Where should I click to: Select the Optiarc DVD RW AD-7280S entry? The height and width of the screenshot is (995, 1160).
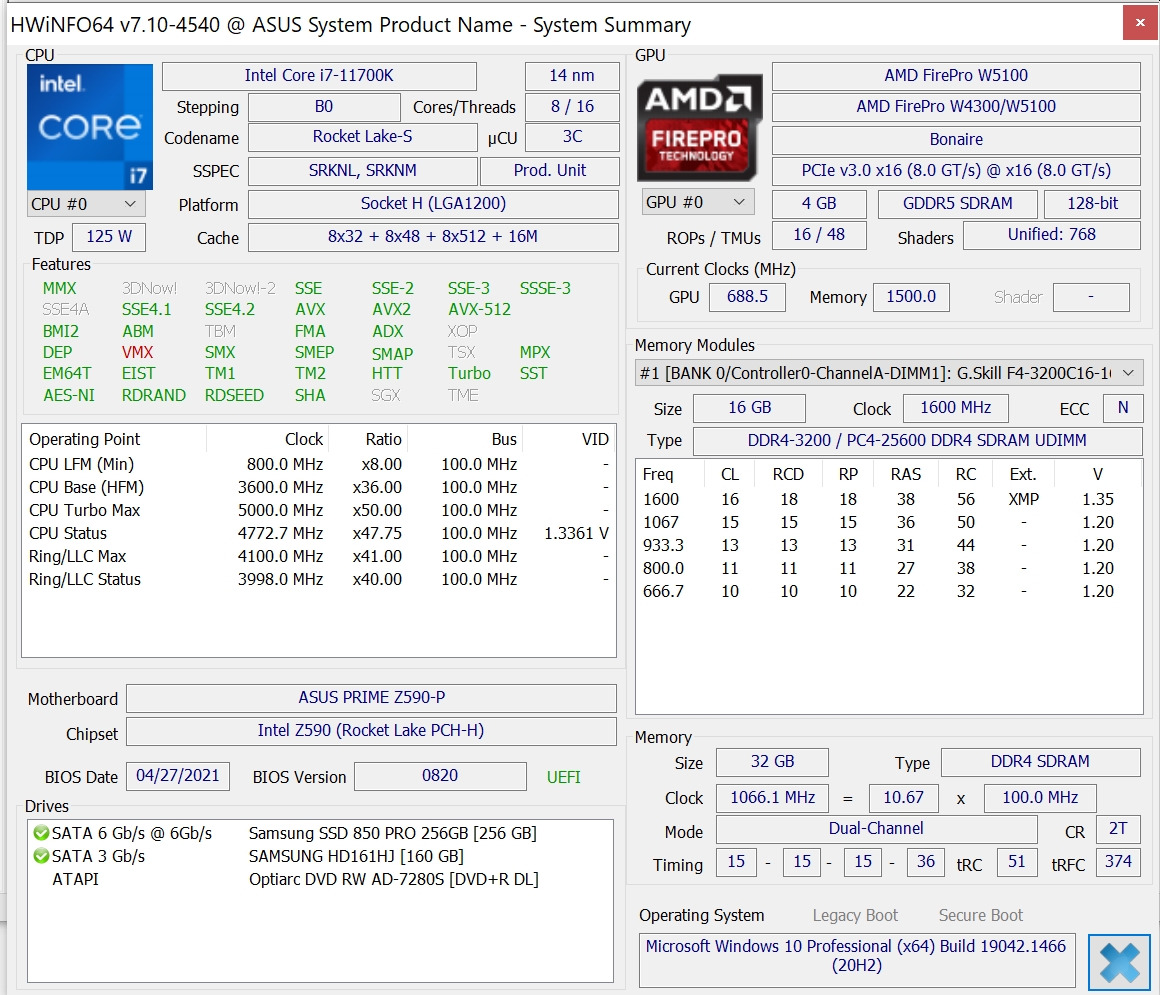(320, 879)
